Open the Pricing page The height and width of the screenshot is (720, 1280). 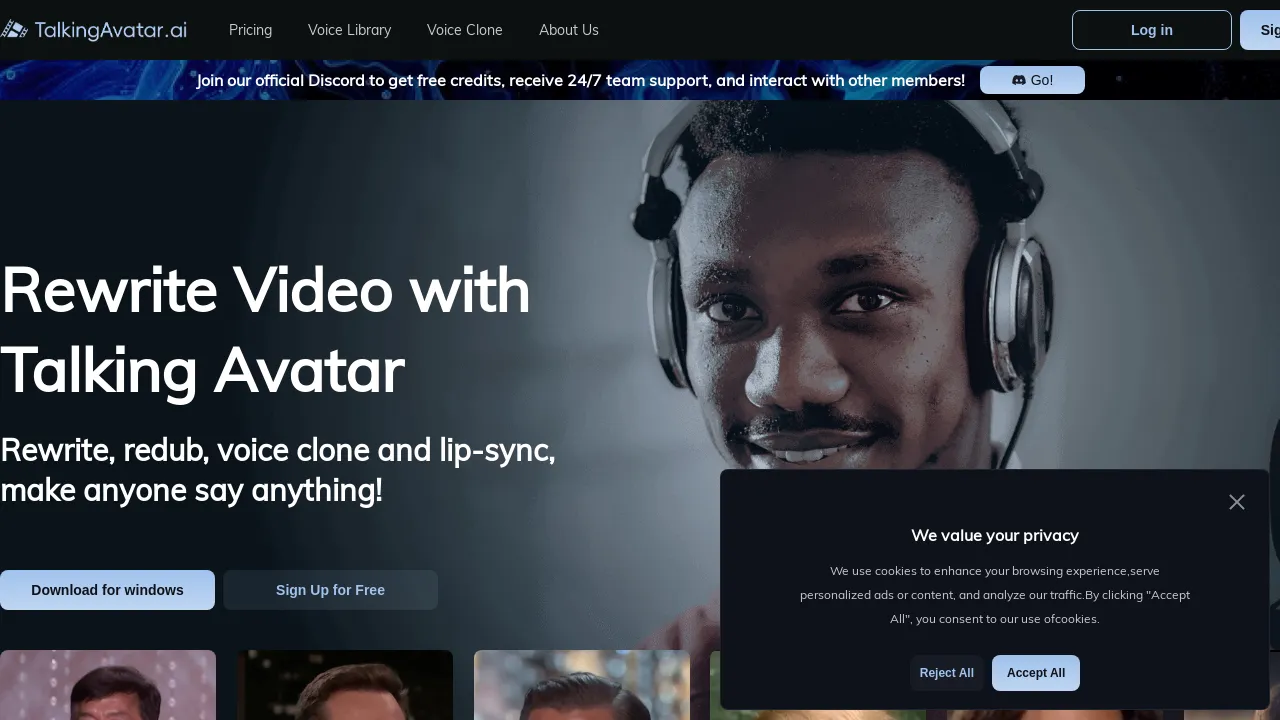tap(250, 30)
